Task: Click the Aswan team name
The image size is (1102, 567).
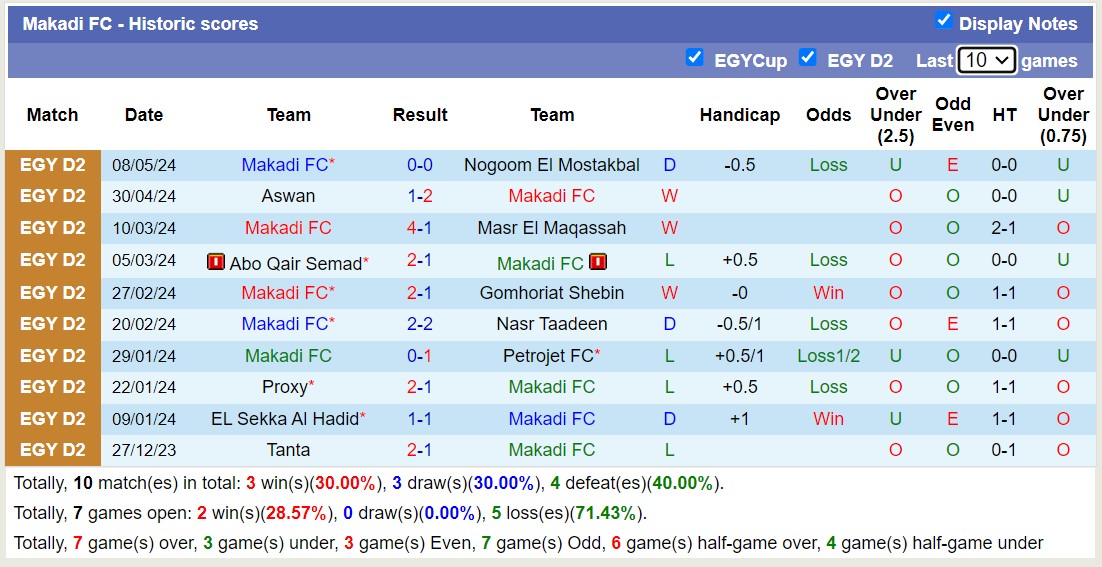Action: (x=288, y=196)
